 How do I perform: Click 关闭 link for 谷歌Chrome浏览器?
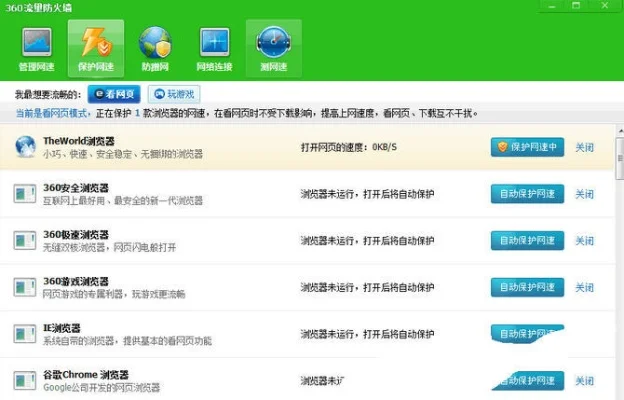click(584, 381)
